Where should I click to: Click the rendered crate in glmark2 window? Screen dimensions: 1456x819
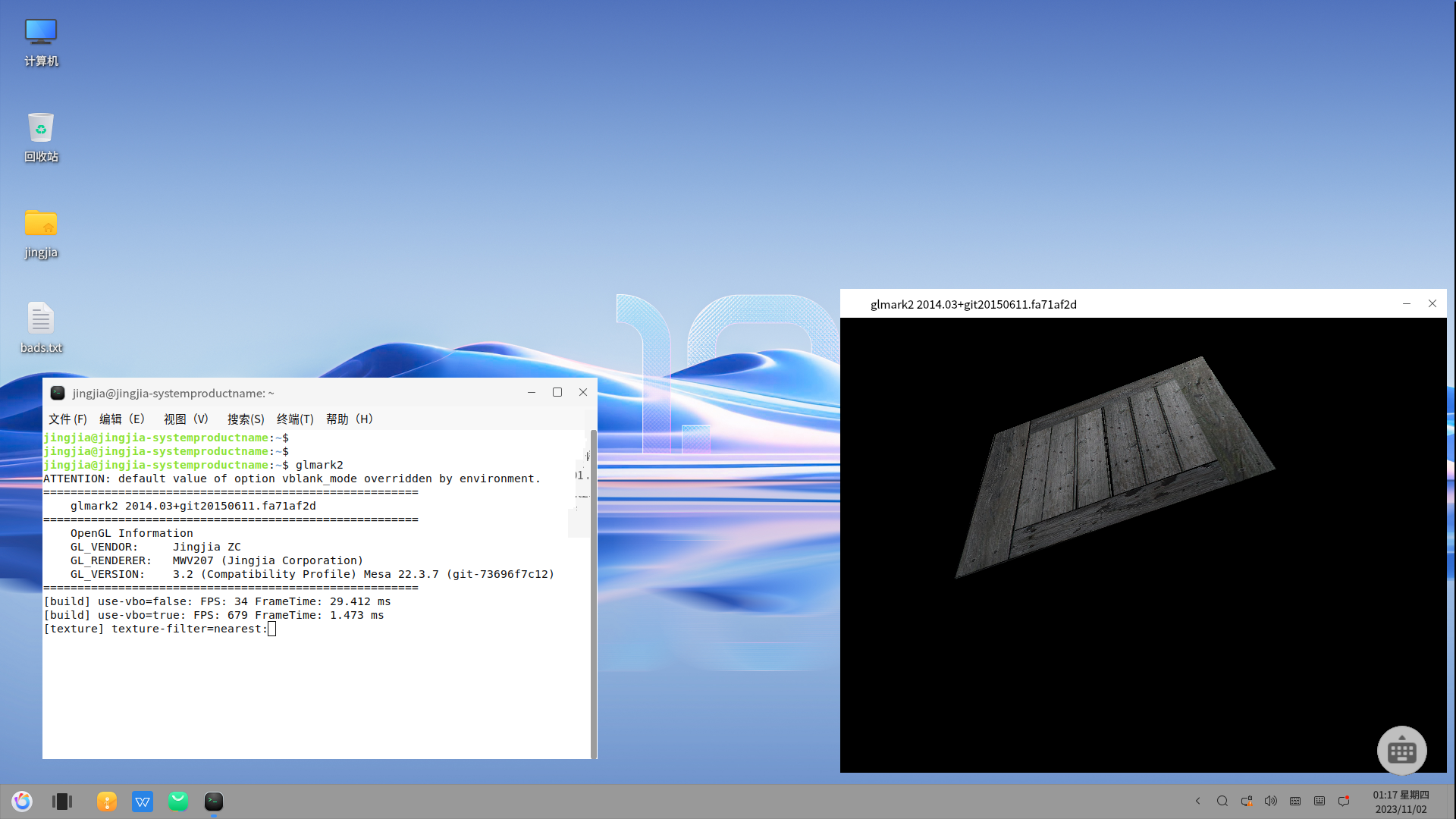pos(1115,466)
